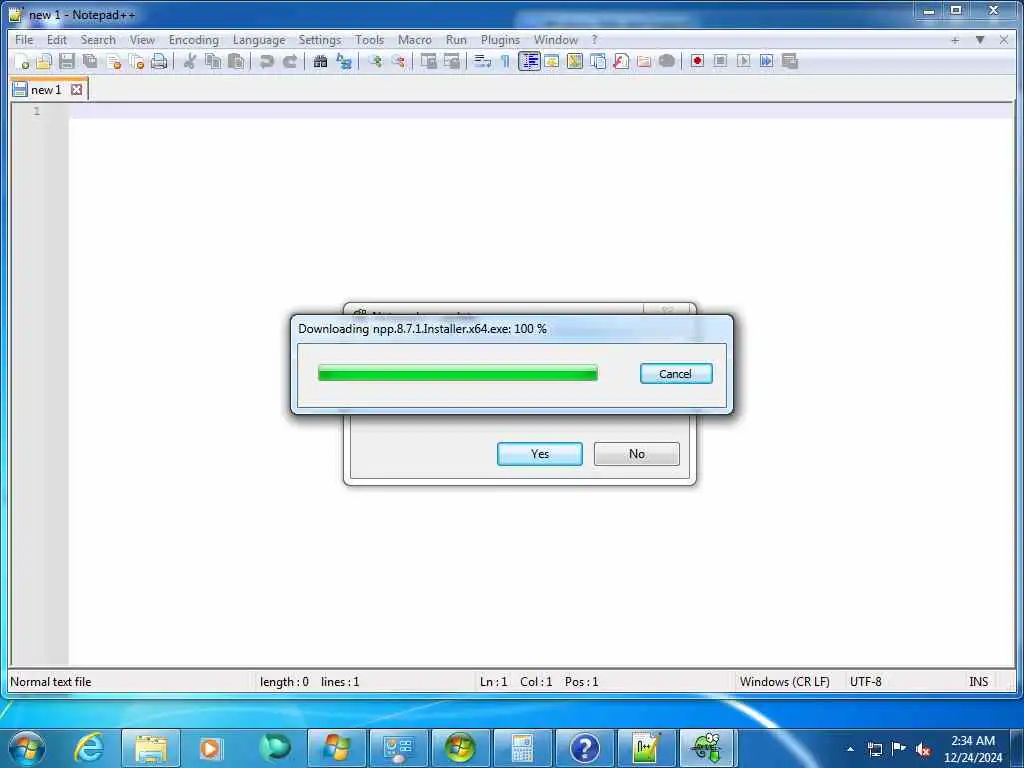Open Replace using toolbar icon
1024x768 pixels.
pyautogui.click(x=344, y=61)
